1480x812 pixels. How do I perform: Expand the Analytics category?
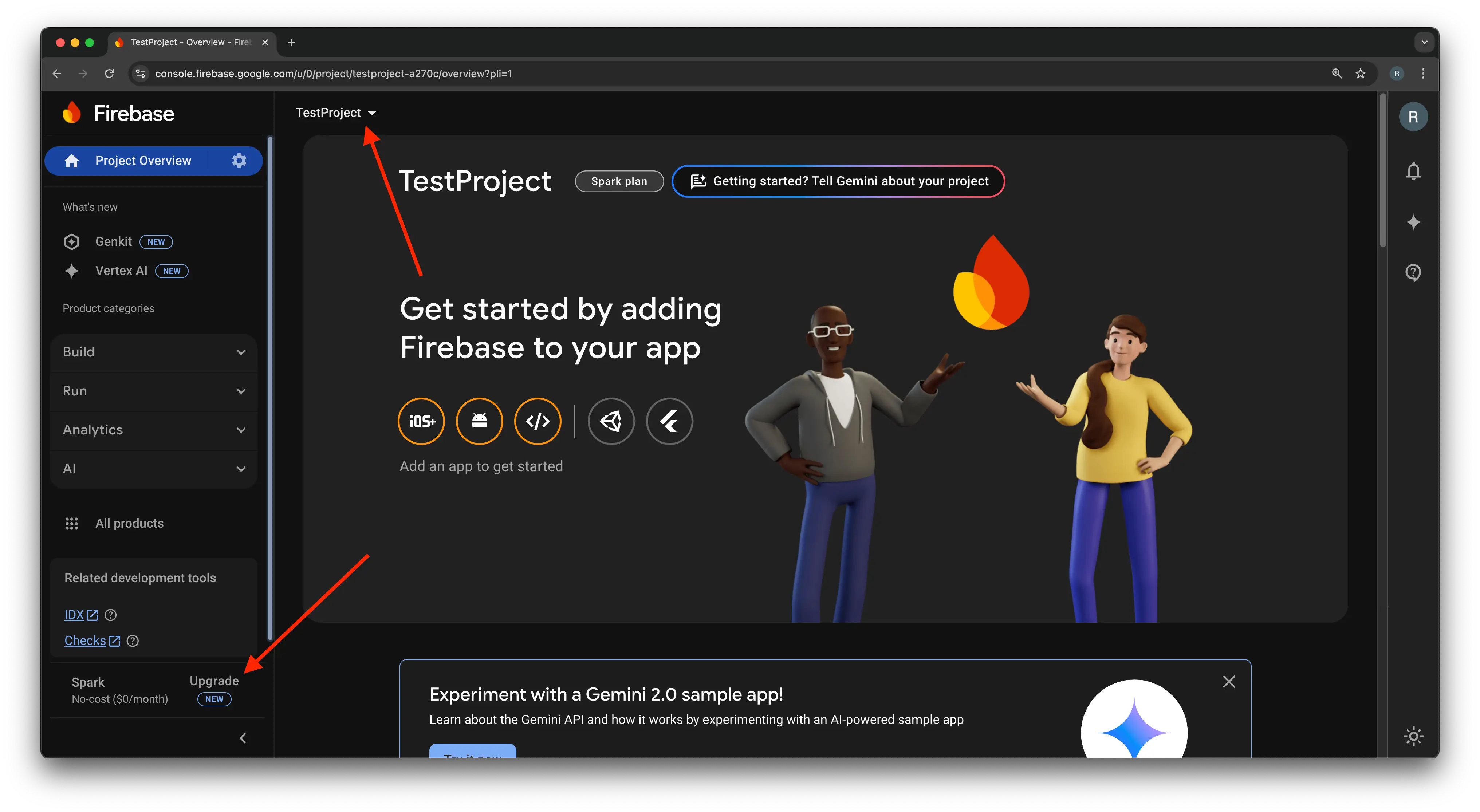(153, 430)
